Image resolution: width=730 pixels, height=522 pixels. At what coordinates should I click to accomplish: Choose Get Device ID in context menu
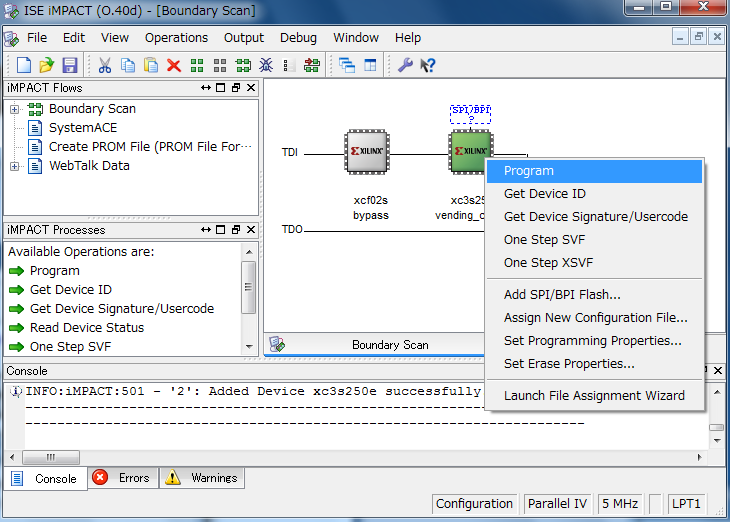[x=594, y=194]
